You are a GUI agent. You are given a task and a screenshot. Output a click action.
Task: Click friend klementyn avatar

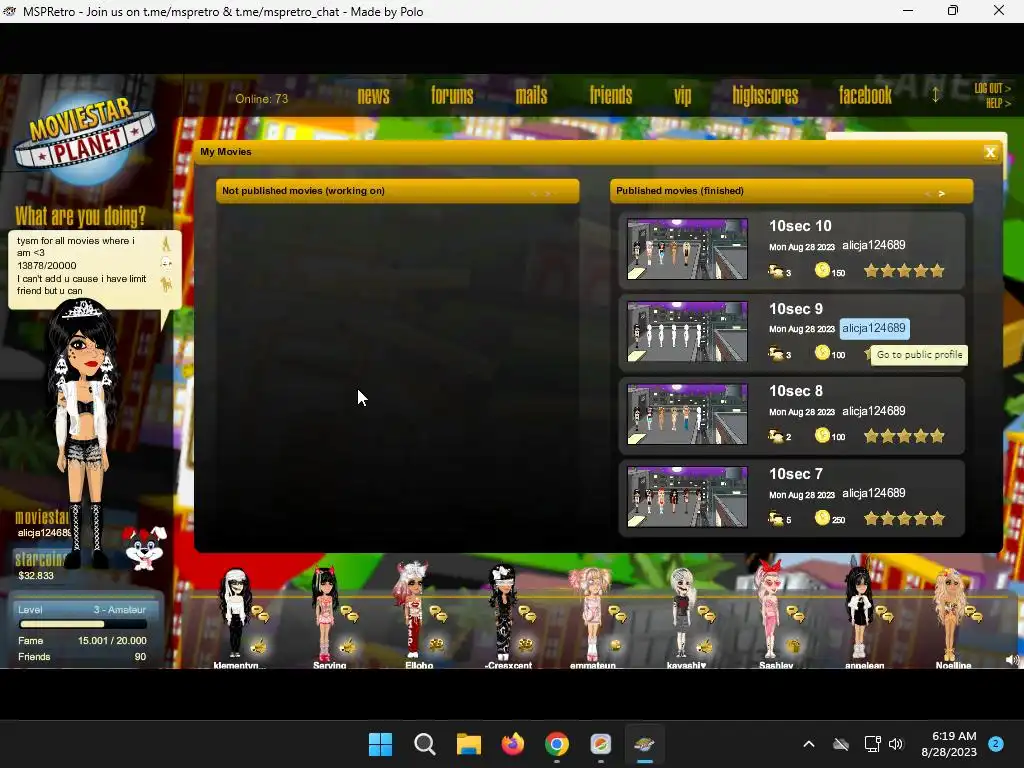(x=235, y=613)
